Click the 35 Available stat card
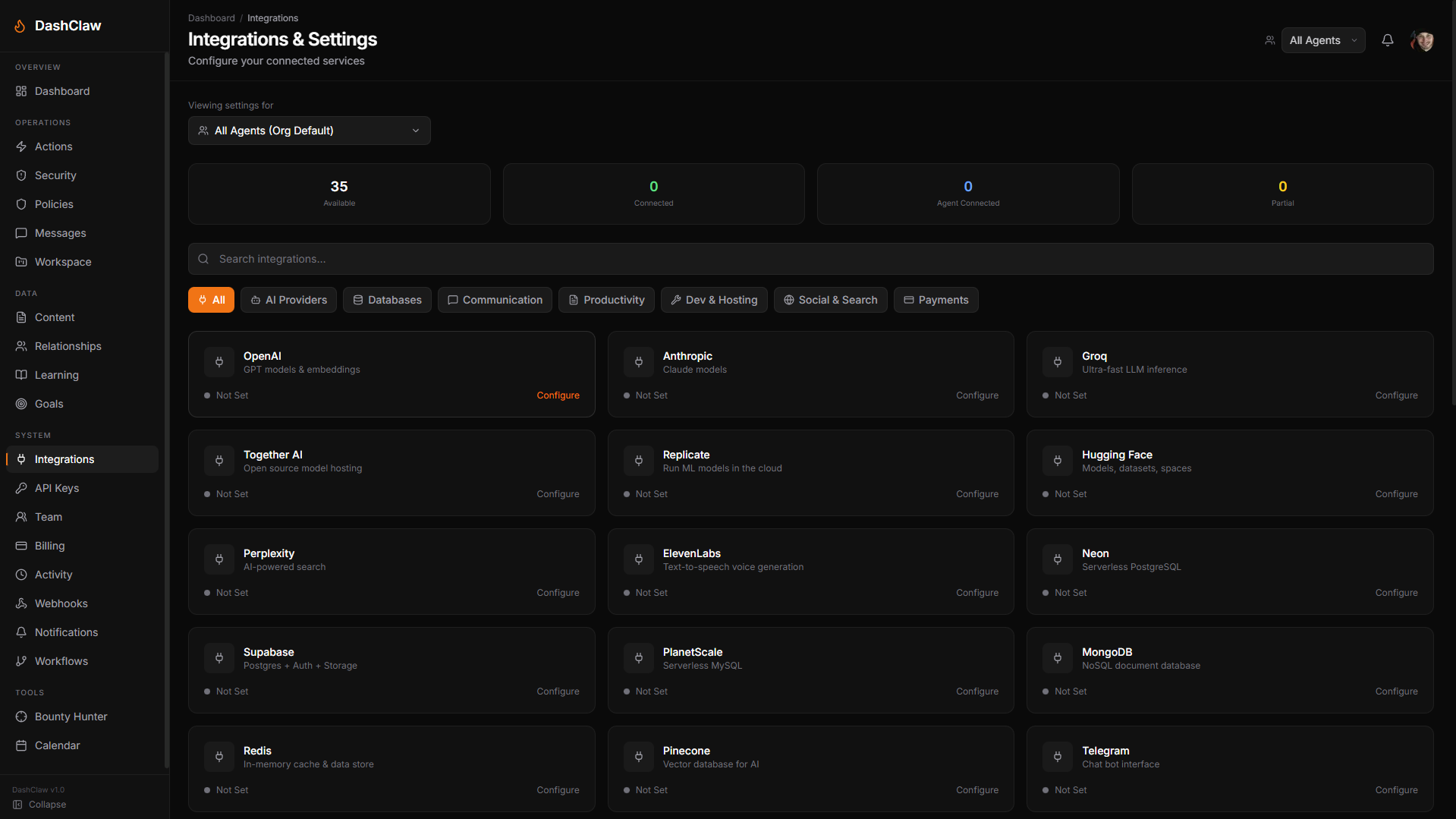Viewport: 1456px width, 819px height. click(x=339, y=194)
